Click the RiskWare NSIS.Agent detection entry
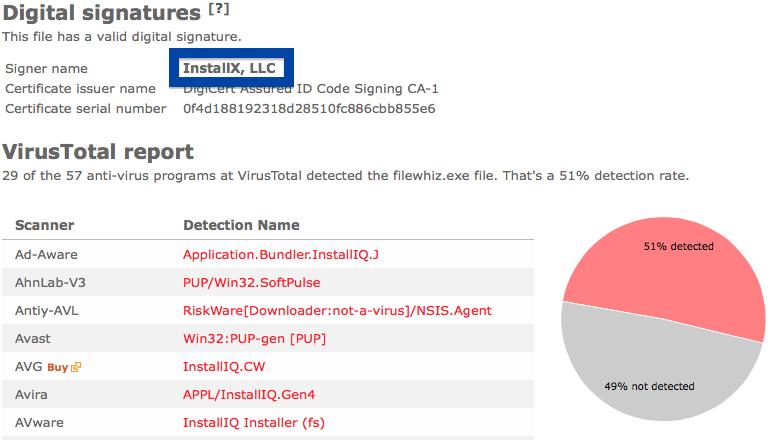The width and height of the screenshot is (775, 440). tap(337, 310)
